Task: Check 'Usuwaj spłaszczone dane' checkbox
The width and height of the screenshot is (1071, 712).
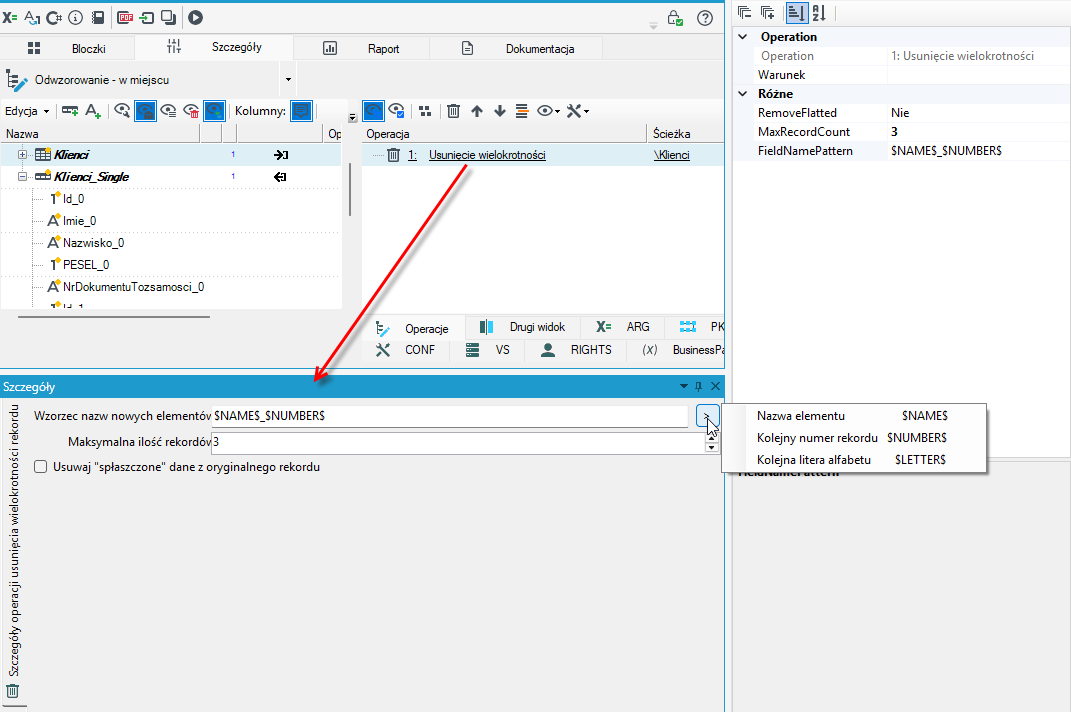Action: click(41, 467)
